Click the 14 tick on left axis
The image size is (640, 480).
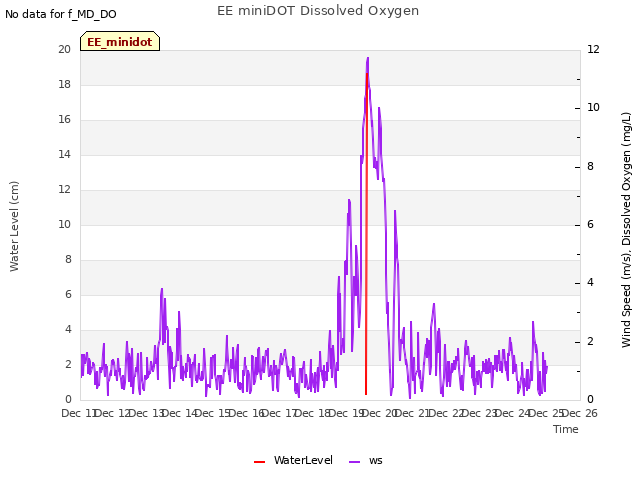[64, 155]
